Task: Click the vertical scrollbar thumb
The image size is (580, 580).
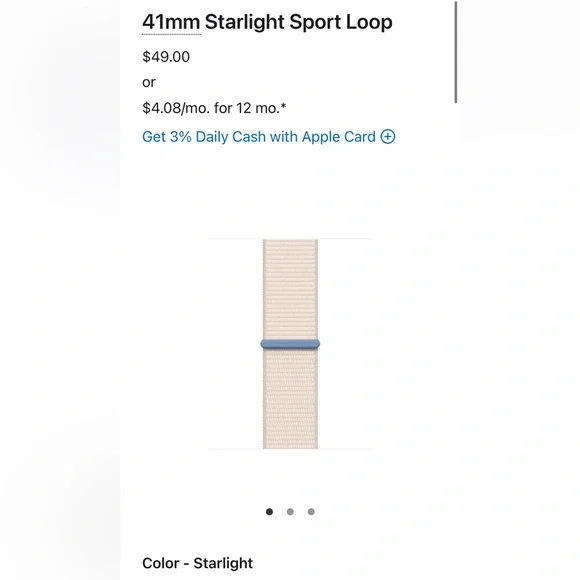Action: click(x=456, y=52)
